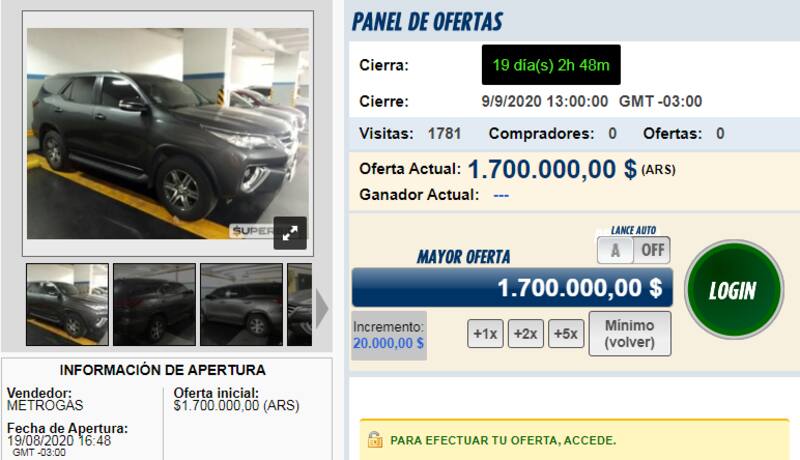Screen dimensions: 800x460
Task: Raise bid by +5x increment
Action: point(566,334)
